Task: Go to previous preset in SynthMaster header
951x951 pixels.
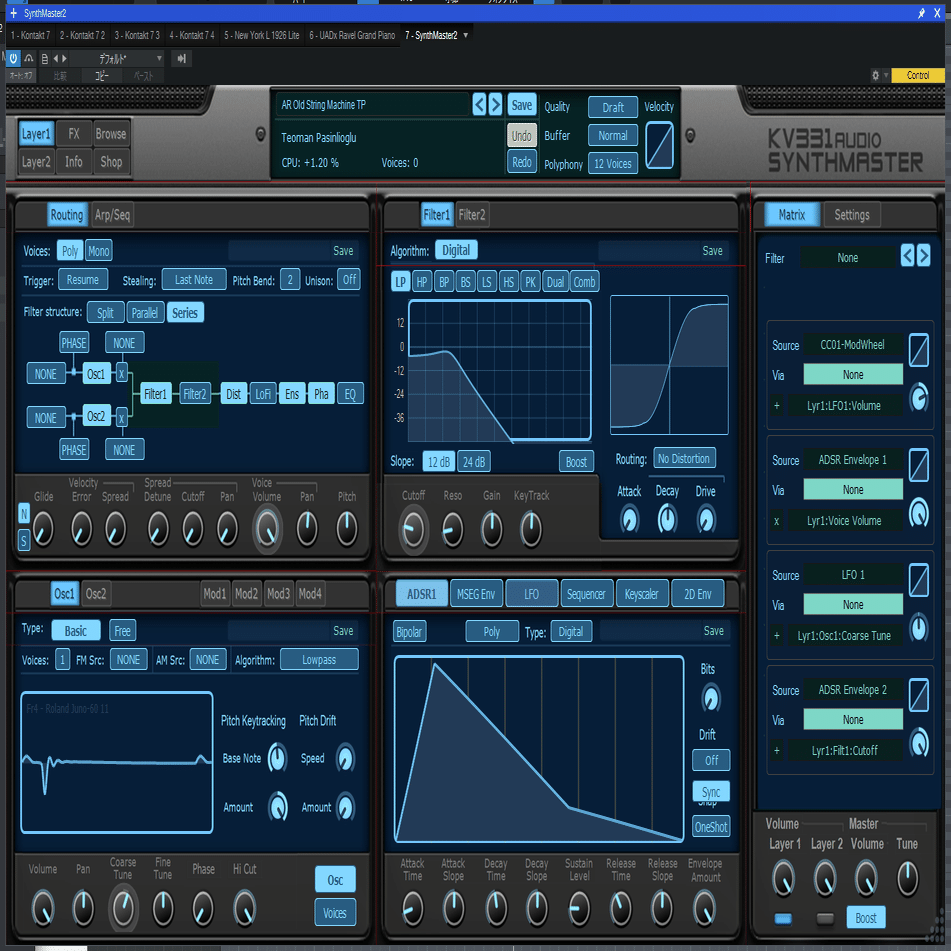Action: click(x=479, y=104)
